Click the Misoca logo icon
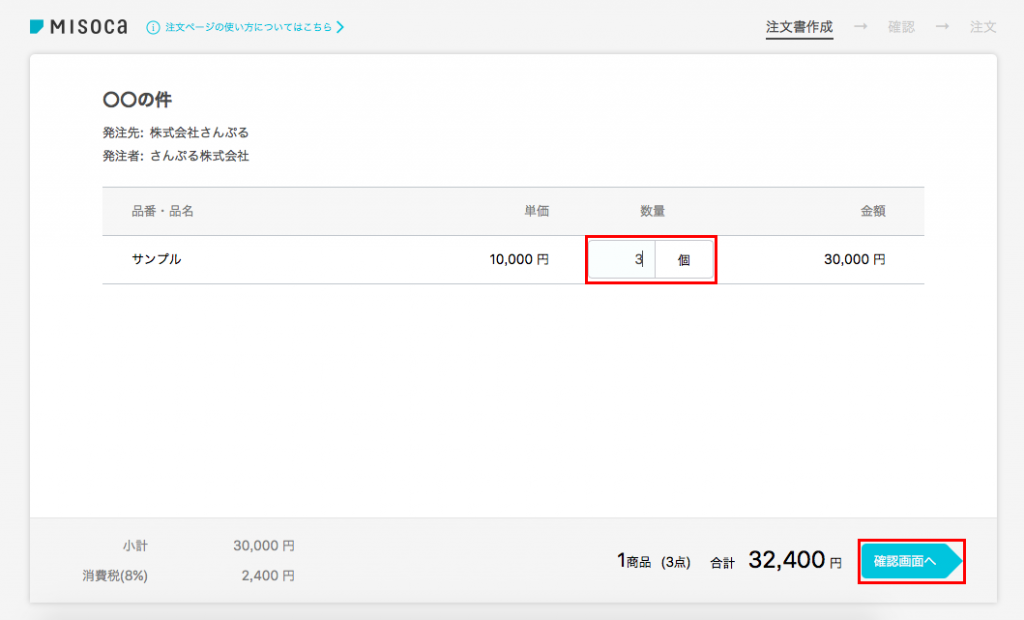This screenshot has width=1024, height=620. pos(37,27)
